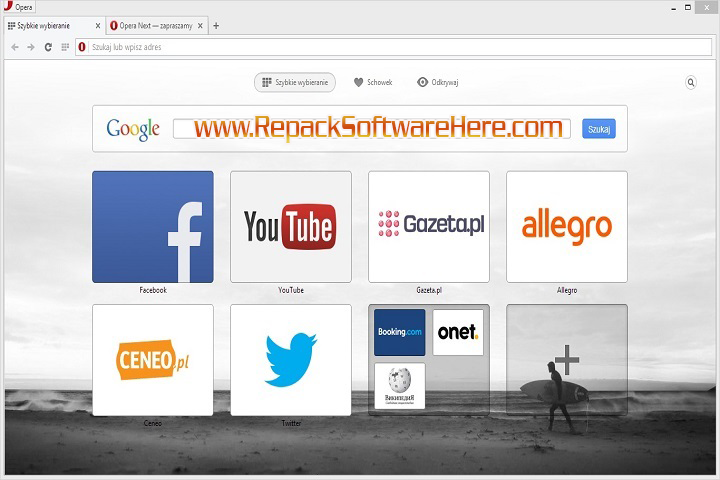Open a new tab with plus button
This screenshot has width=720, height=480.
pyautogui.click(x=216, y=26)
